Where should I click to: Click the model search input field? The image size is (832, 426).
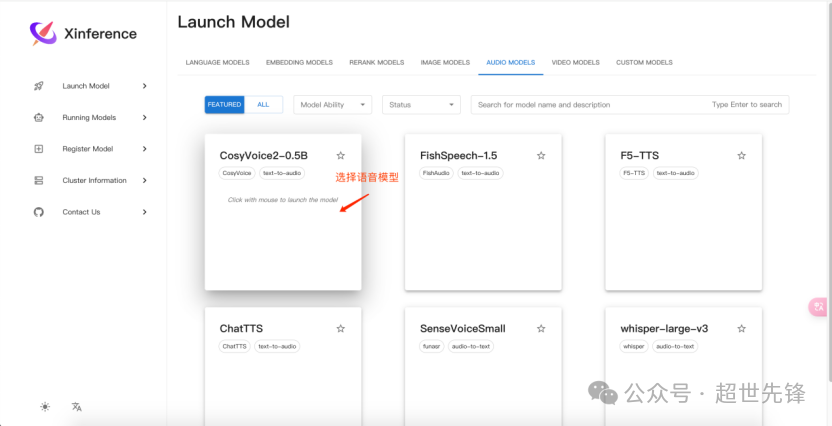pyautogui.click(x=630, y=105)
